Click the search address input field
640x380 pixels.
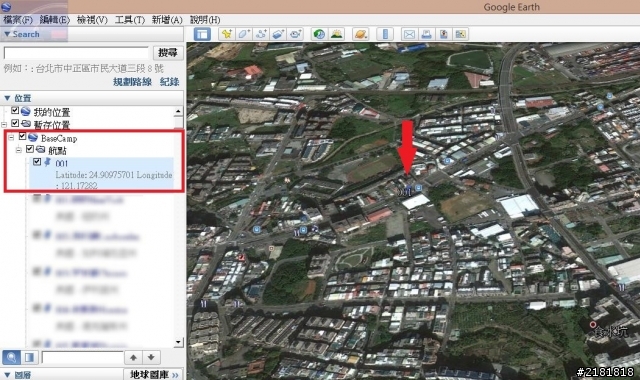click(x=76, y=53)
